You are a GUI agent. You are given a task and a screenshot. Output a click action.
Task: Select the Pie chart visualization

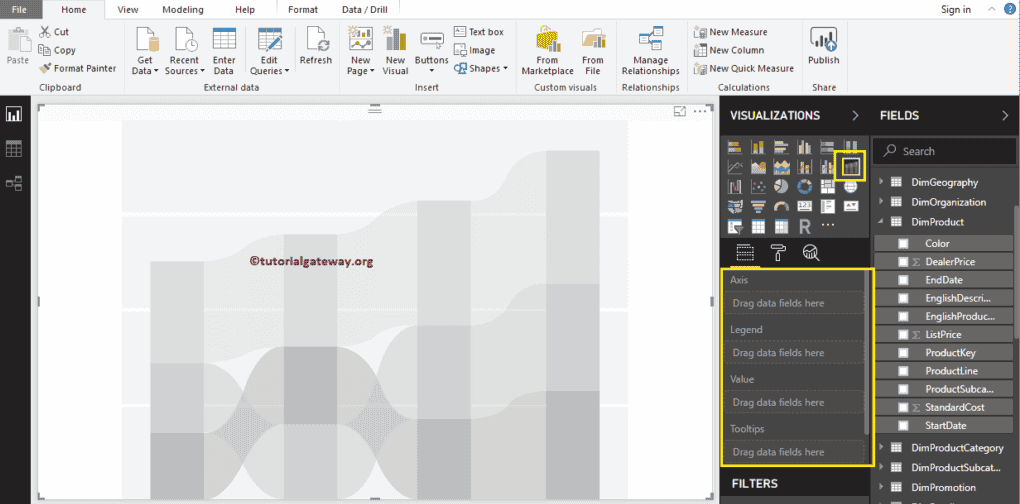(x=781, y=187)
